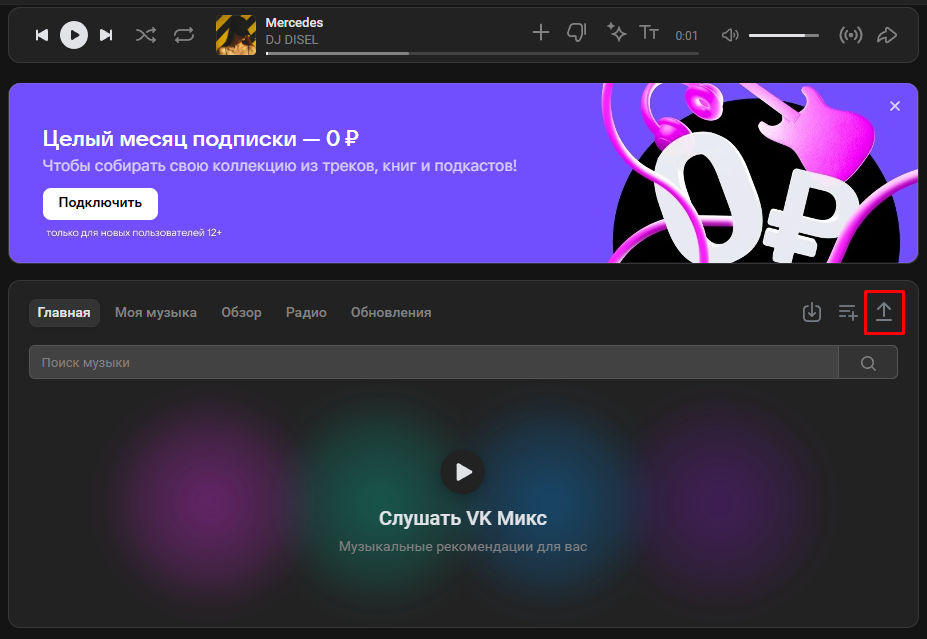Toggle repeat track mode

[183, 35]
